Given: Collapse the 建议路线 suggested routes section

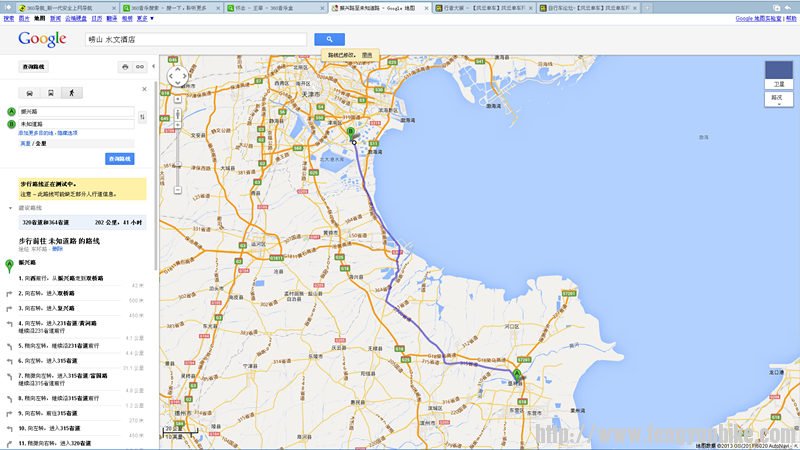Looking at the screenshot, I should click(x=10, y=208).
